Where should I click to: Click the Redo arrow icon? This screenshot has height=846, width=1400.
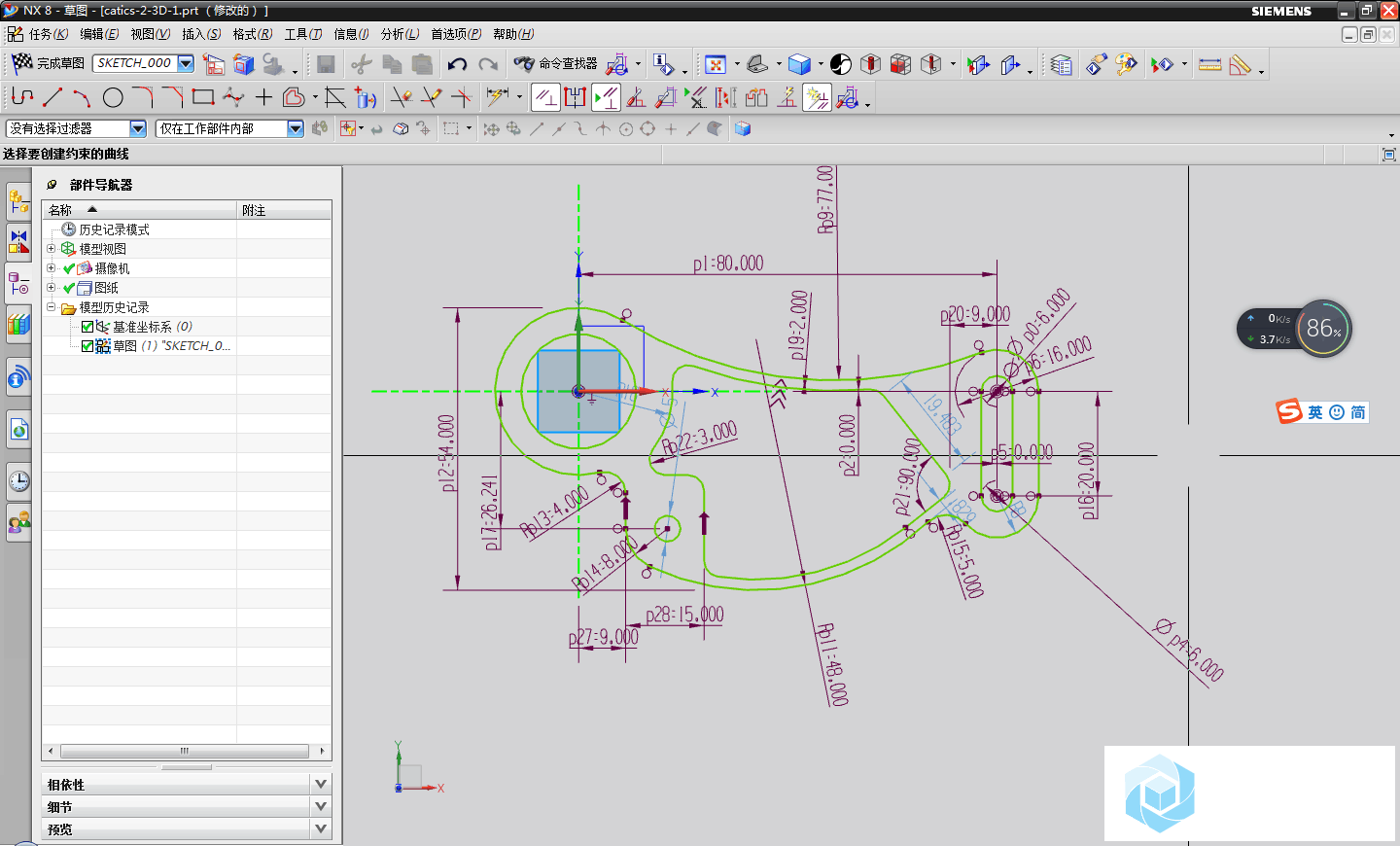point(488,64)
